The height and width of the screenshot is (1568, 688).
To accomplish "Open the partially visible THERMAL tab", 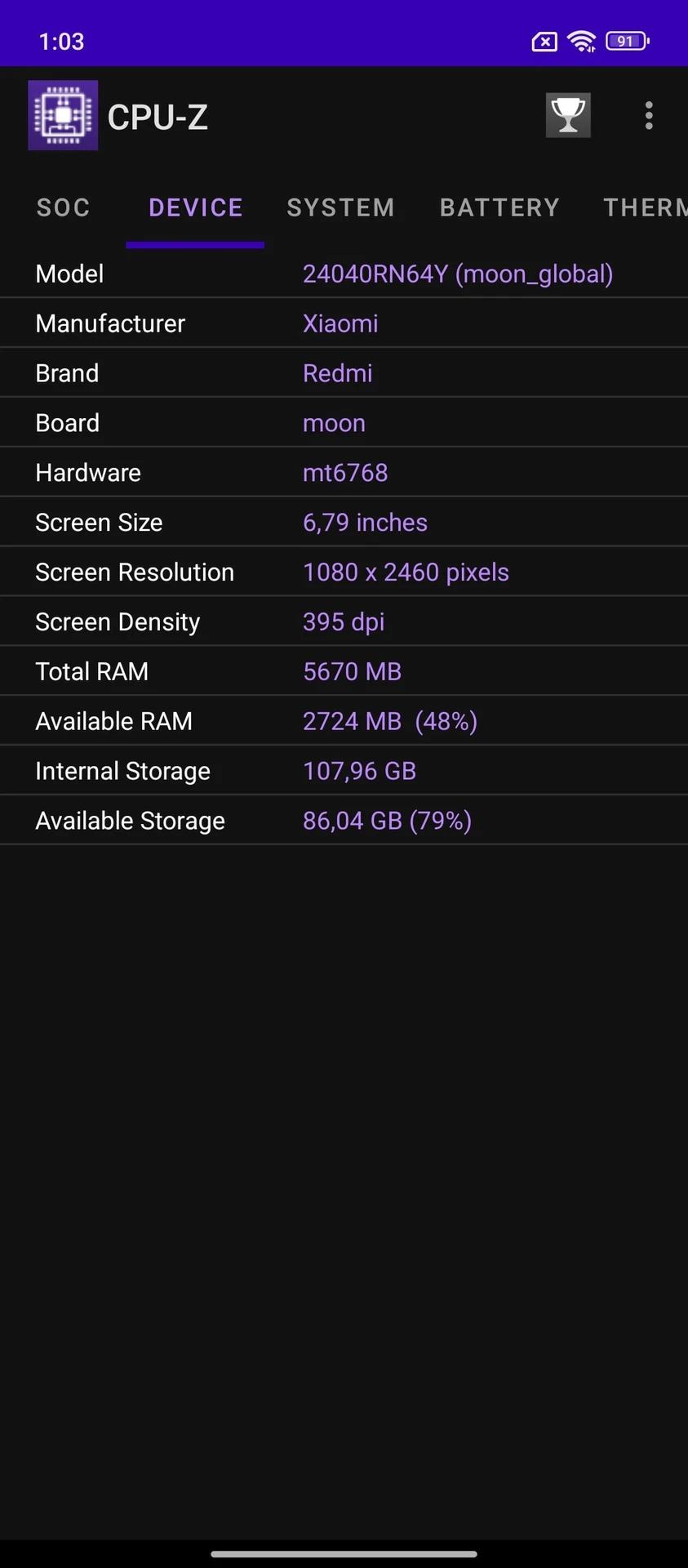I will 645,207.
